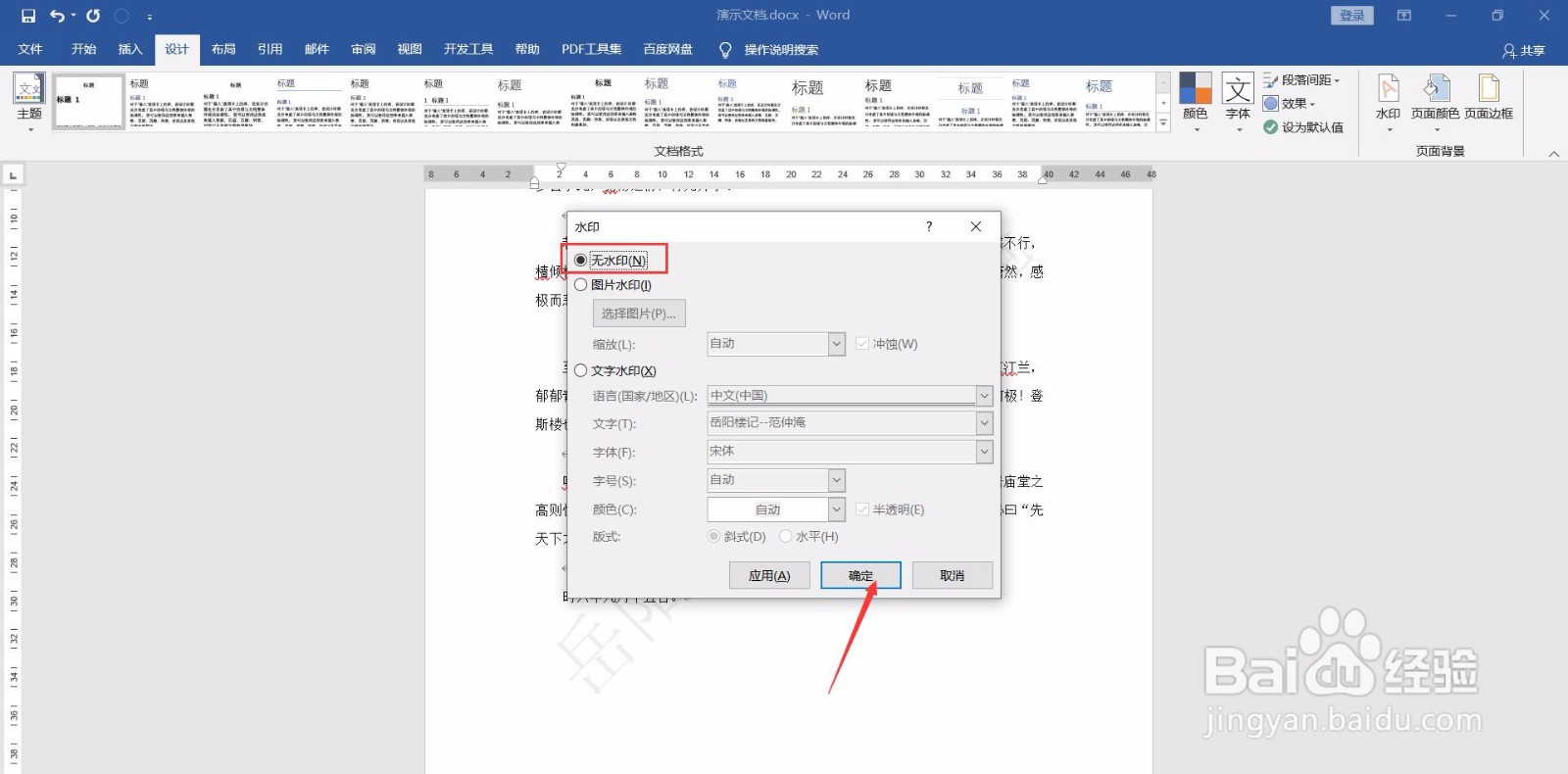Select the first document format style thumbnail
This screenshot has height=774, width=1568.
88,101
